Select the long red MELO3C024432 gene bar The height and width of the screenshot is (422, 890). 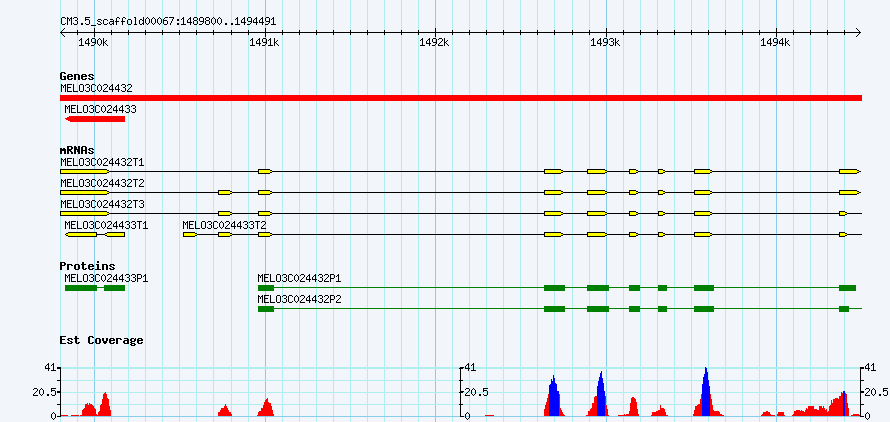click(461, 98)
